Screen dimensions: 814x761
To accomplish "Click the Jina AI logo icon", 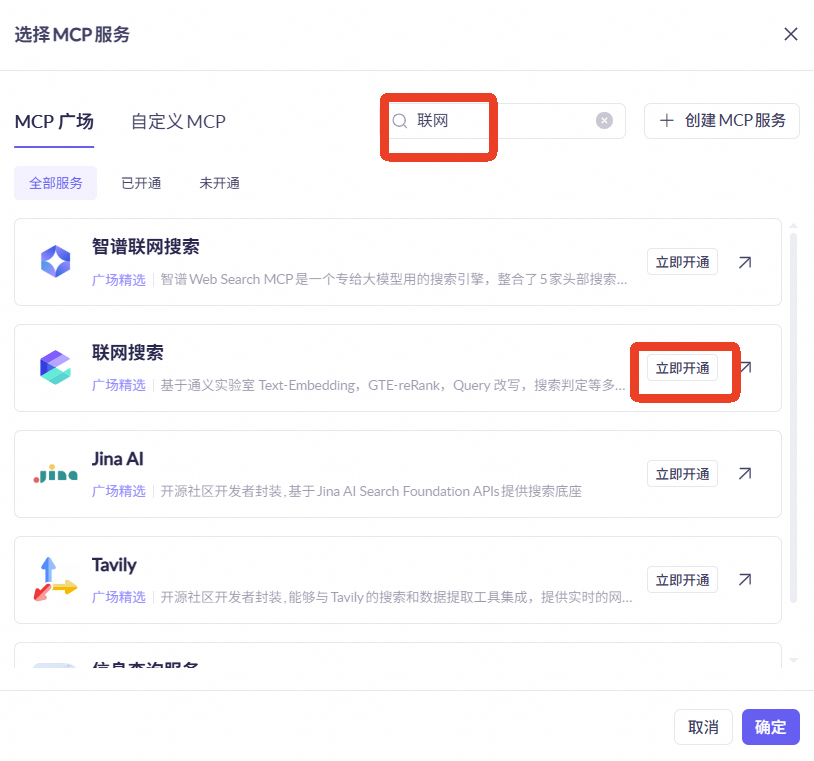I will coord(56,473).
